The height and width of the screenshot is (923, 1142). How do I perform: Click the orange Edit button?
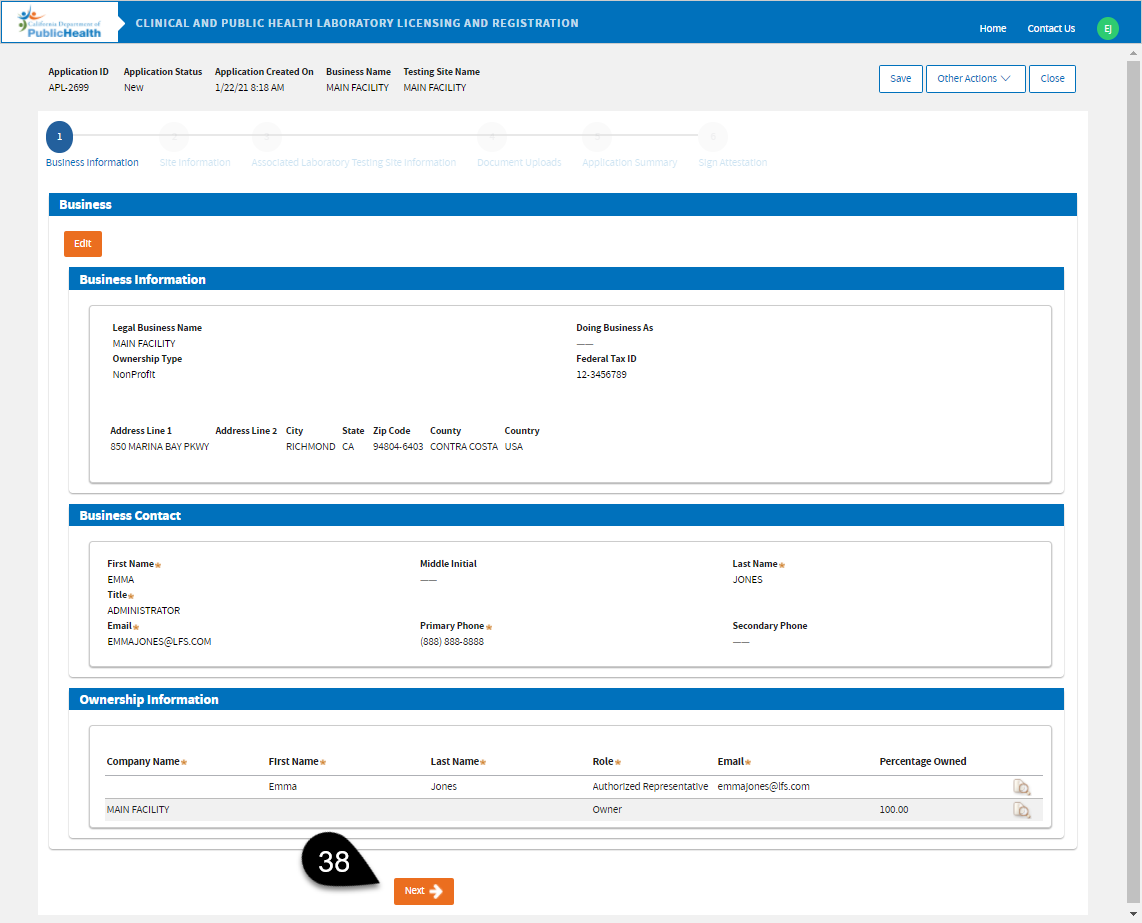pos(83,244)
